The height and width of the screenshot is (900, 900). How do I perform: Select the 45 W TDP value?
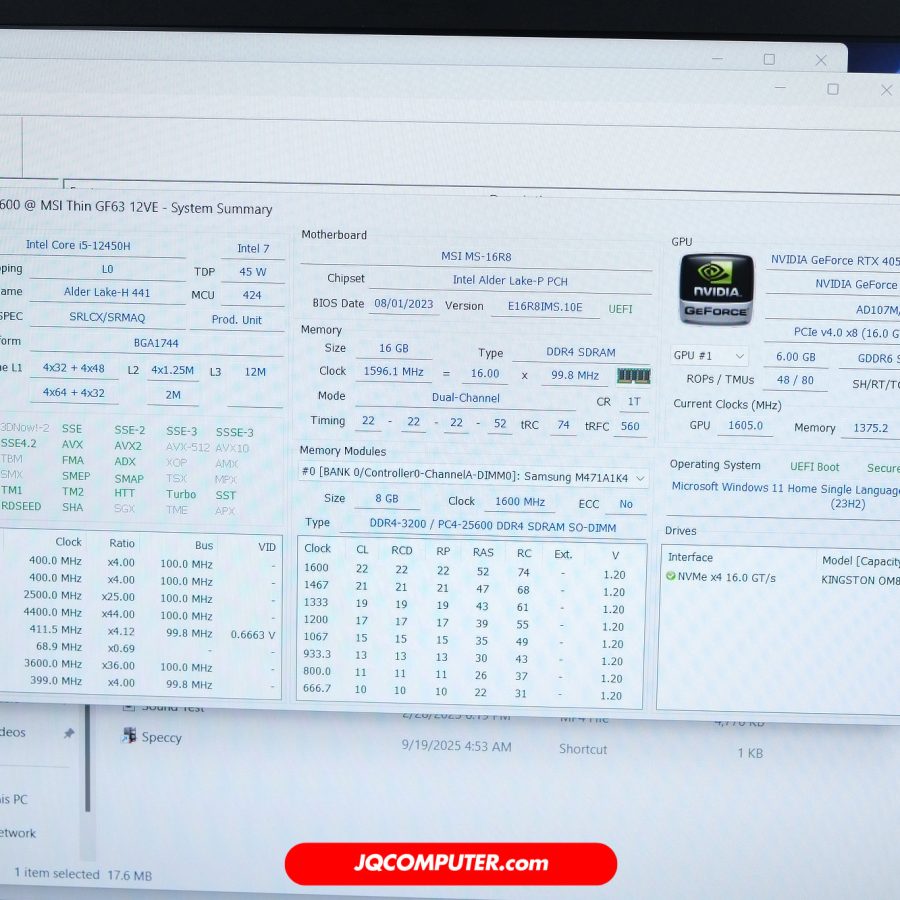(x=253, y=272)
